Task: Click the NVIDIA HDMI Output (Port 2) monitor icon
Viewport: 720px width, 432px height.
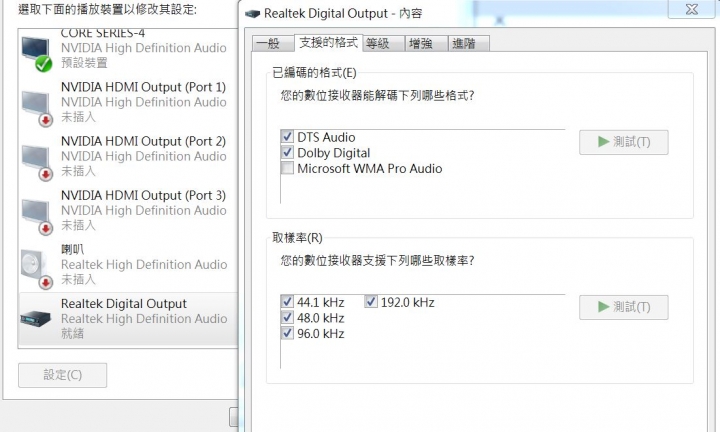Action: click(x=37, y=162)
